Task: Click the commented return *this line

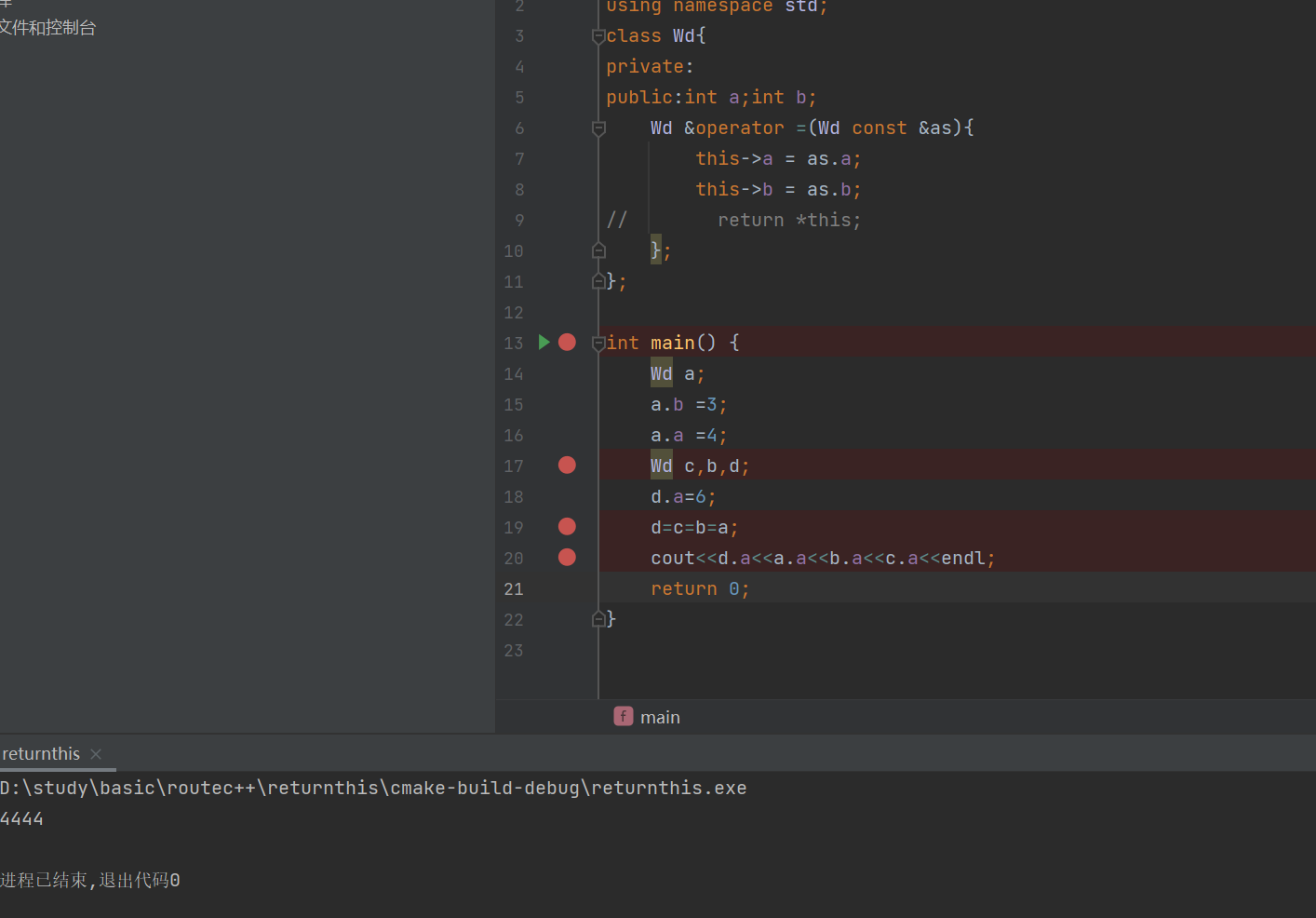Action: [x=789, y=221]
